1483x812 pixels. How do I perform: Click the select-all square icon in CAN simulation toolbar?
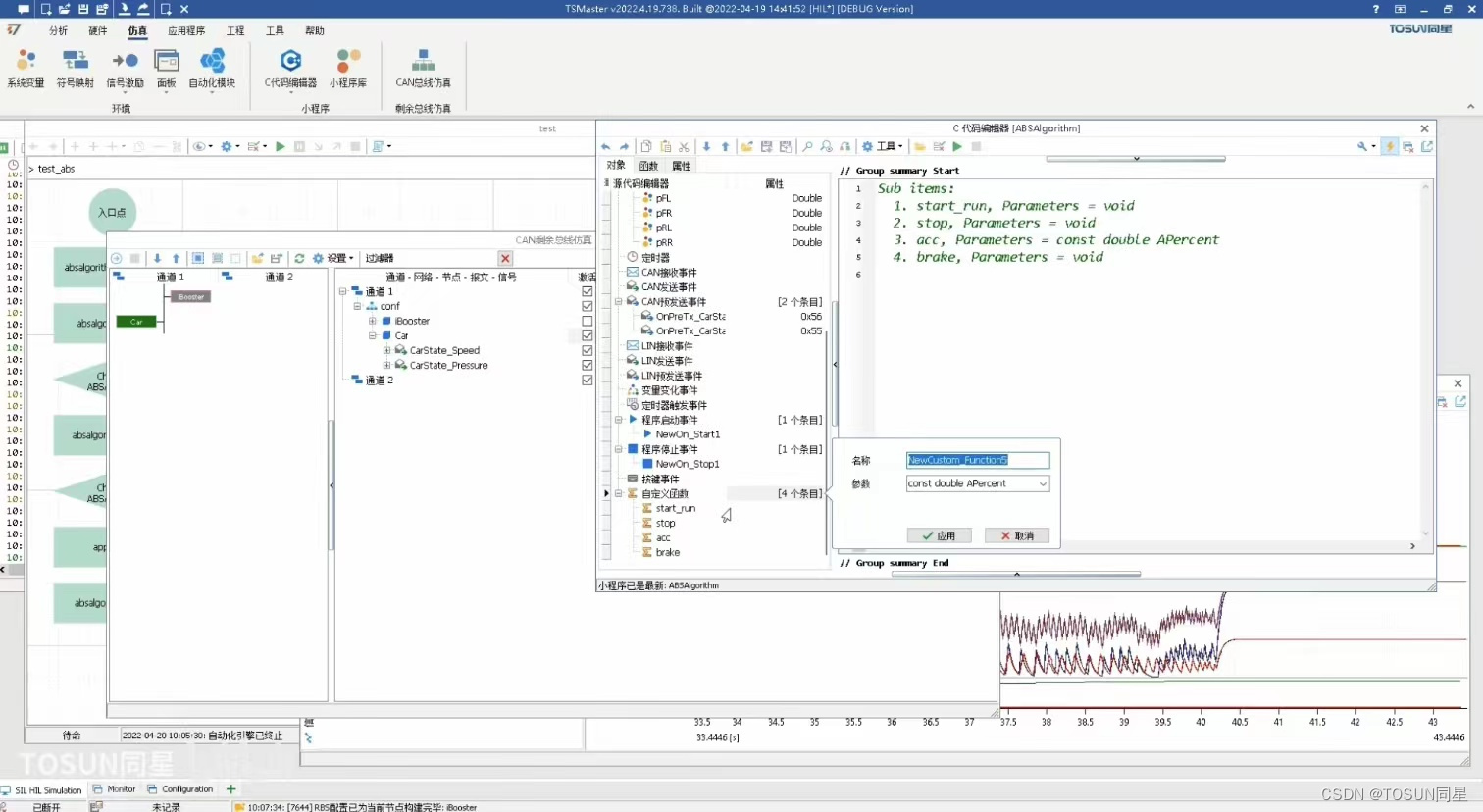tap(198, 258)
